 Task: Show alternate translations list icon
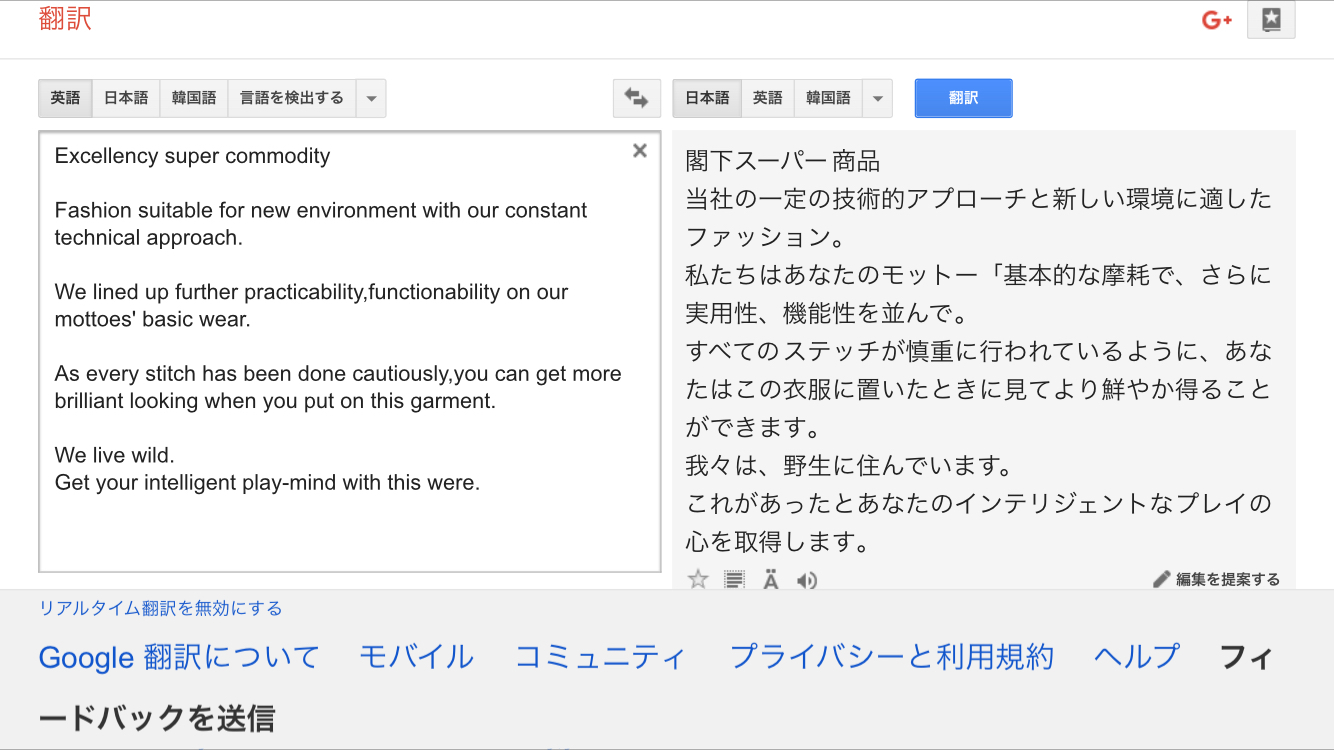pos(735,579)
